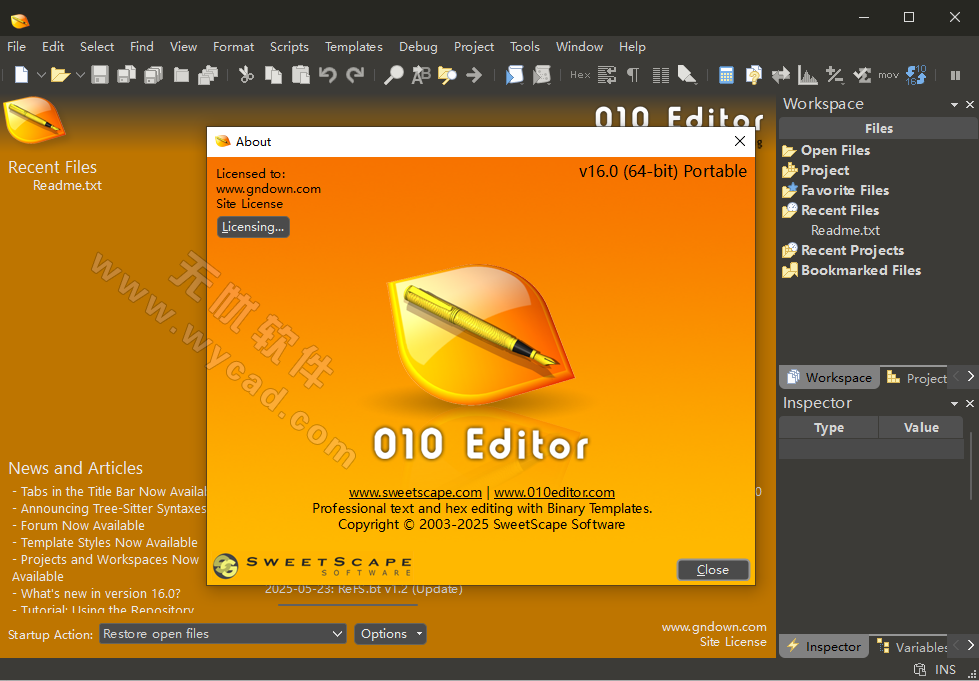
Task: Click the Undo arrow icon
Action: (327, 74)
